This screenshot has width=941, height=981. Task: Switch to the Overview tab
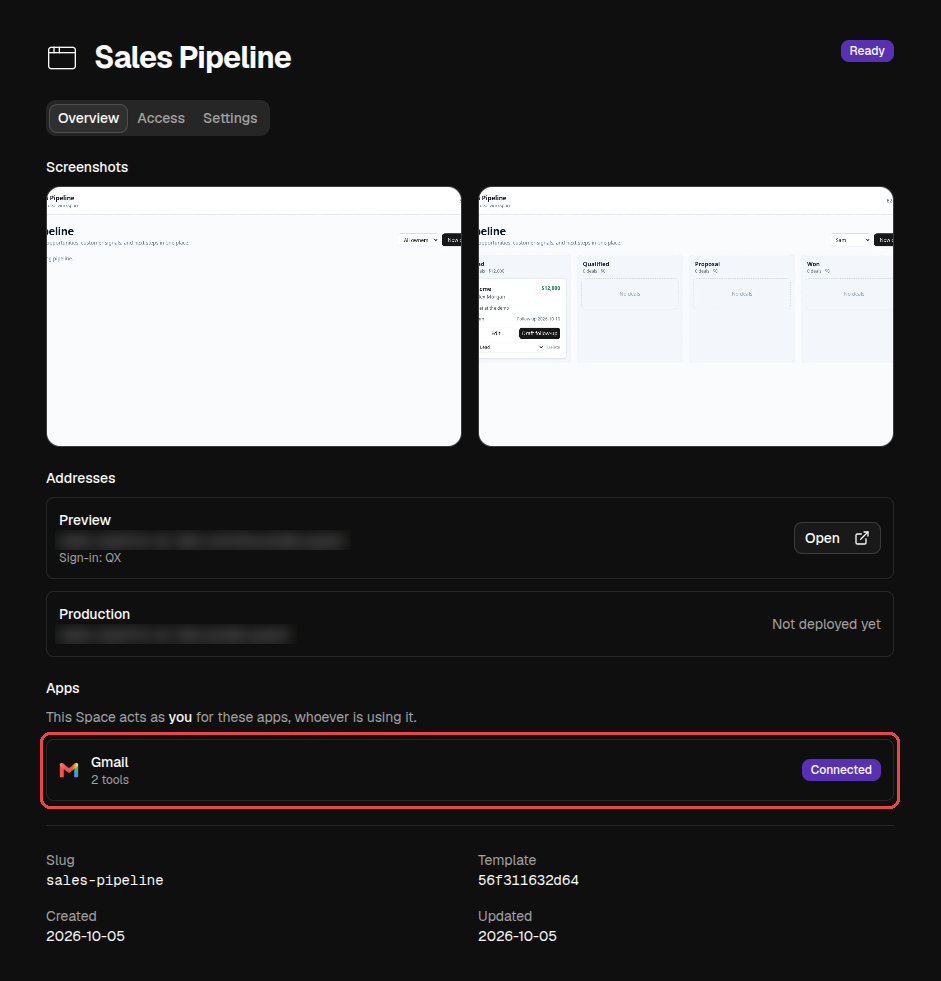coord(88,118)
